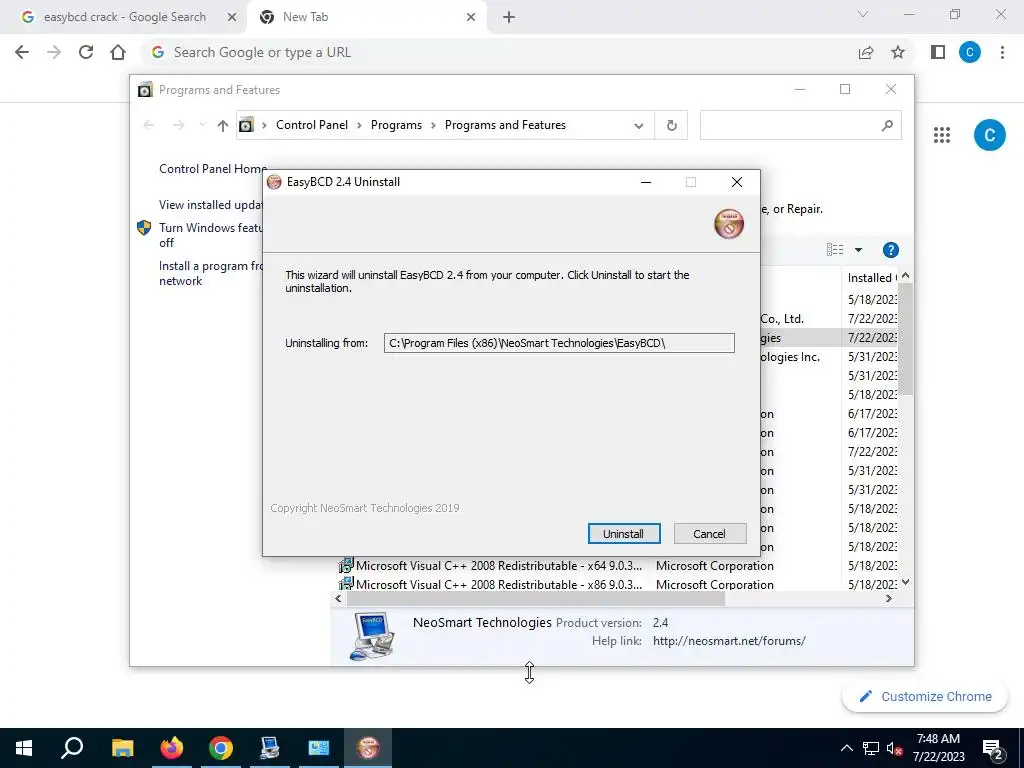The image size is (1024, 768).
Task: Click Programs and Features breadcrumb
Action: coord(505,125)
